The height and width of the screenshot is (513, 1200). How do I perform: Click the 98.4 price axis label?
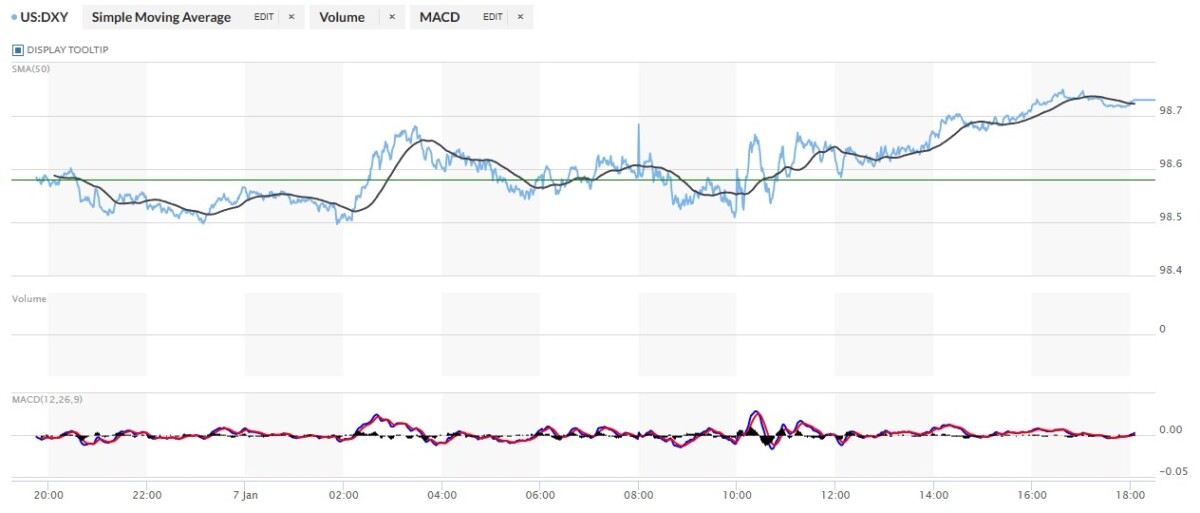click(x=1171, y=270)
